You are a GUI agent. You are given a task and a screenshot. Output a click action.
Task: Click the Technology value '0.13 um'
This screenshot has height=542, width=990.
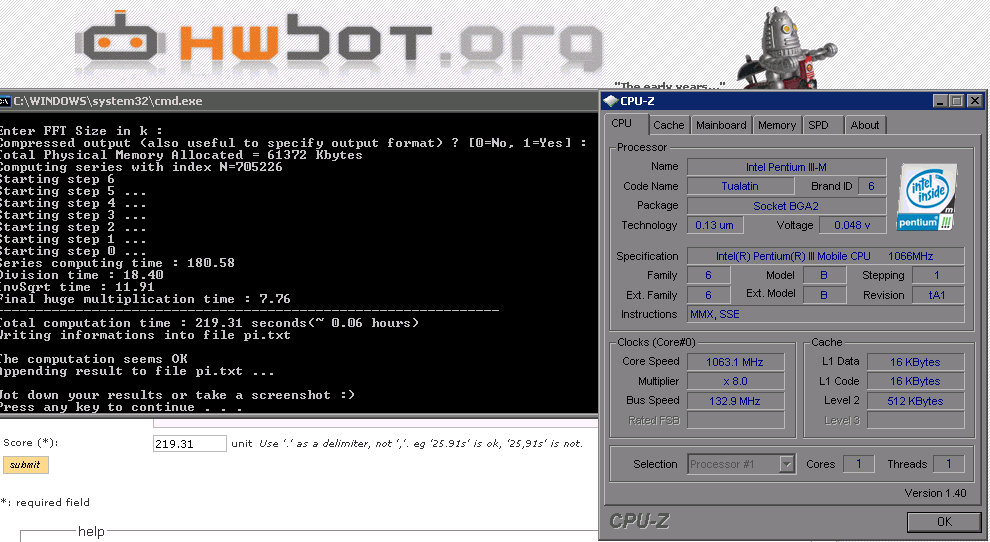[x=715, y=226]
